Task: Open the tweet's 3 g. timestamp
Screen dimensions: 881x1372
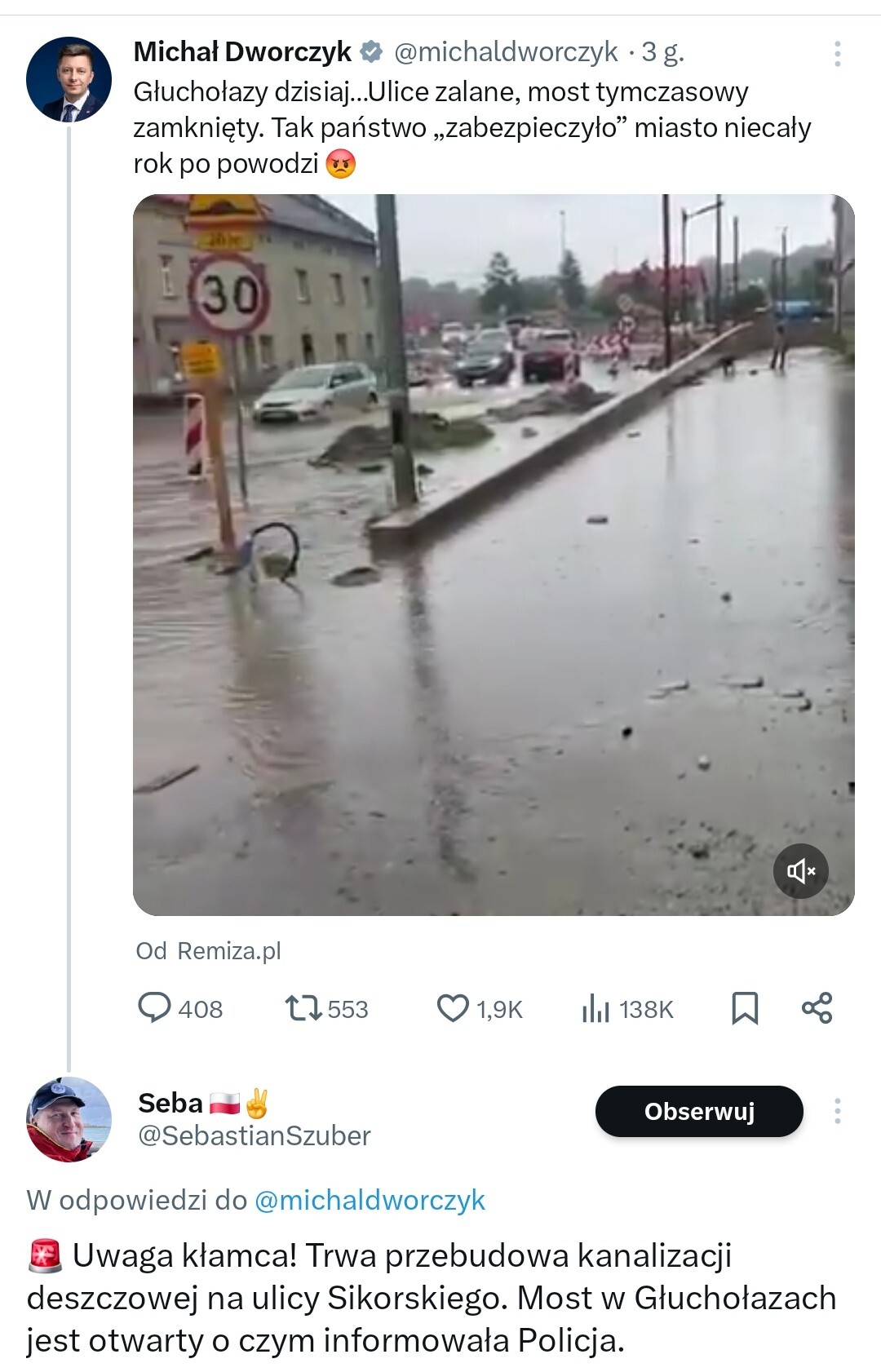Action: coord(662,52)
